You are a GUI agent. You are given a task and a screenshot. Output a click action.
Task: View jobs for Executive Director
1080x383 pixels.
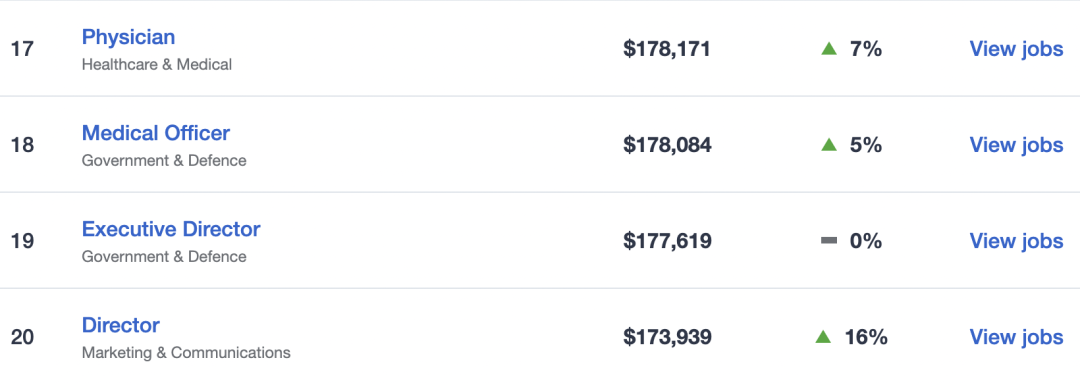point(1016,240)
